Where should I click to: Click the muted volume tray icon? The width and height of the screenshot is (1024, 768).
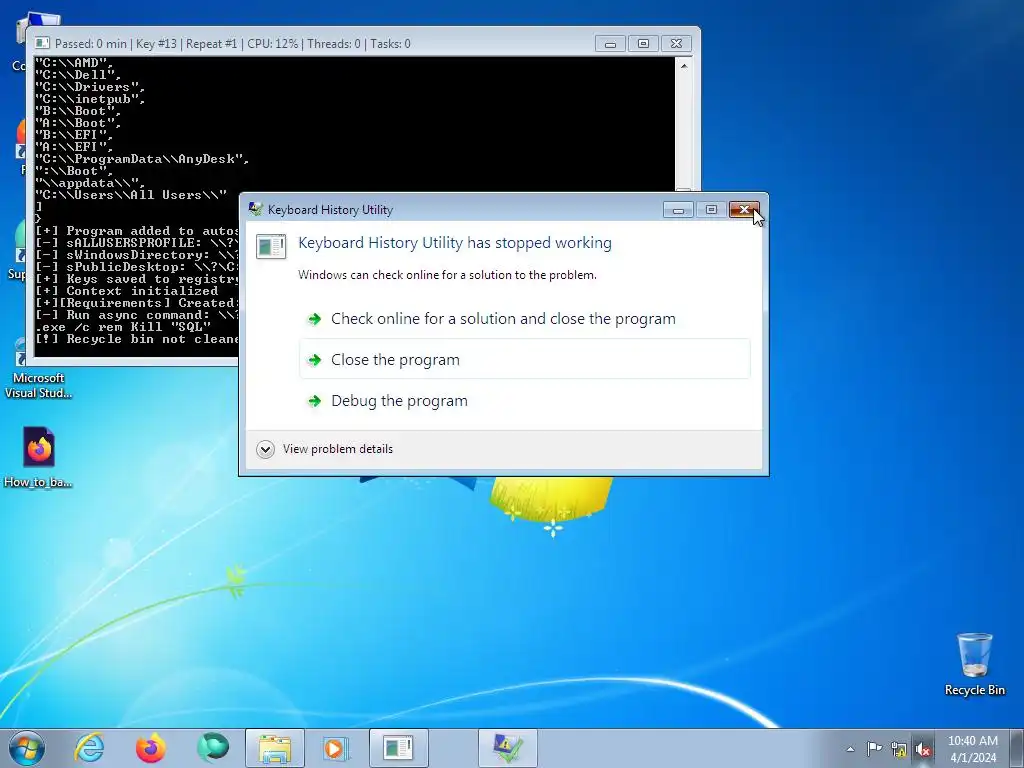point(923,750)
